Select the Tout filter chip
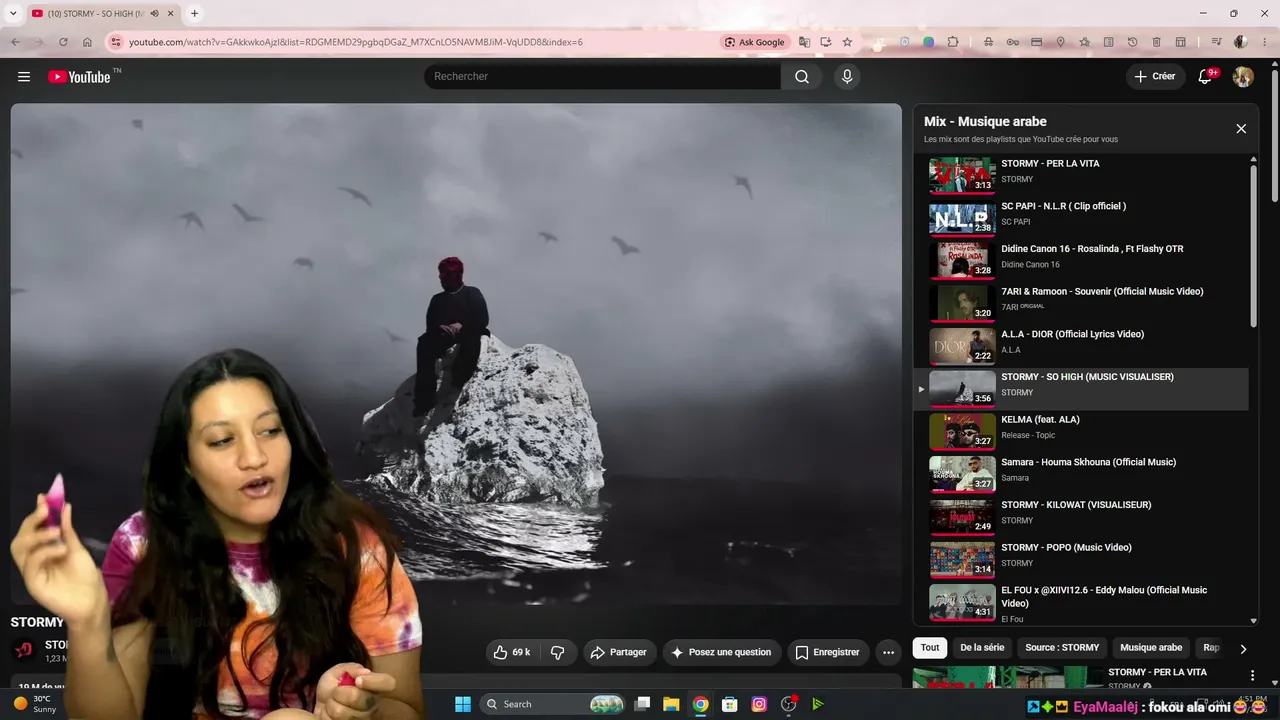This screenshot has height=720, width=1280. (930, 648)
